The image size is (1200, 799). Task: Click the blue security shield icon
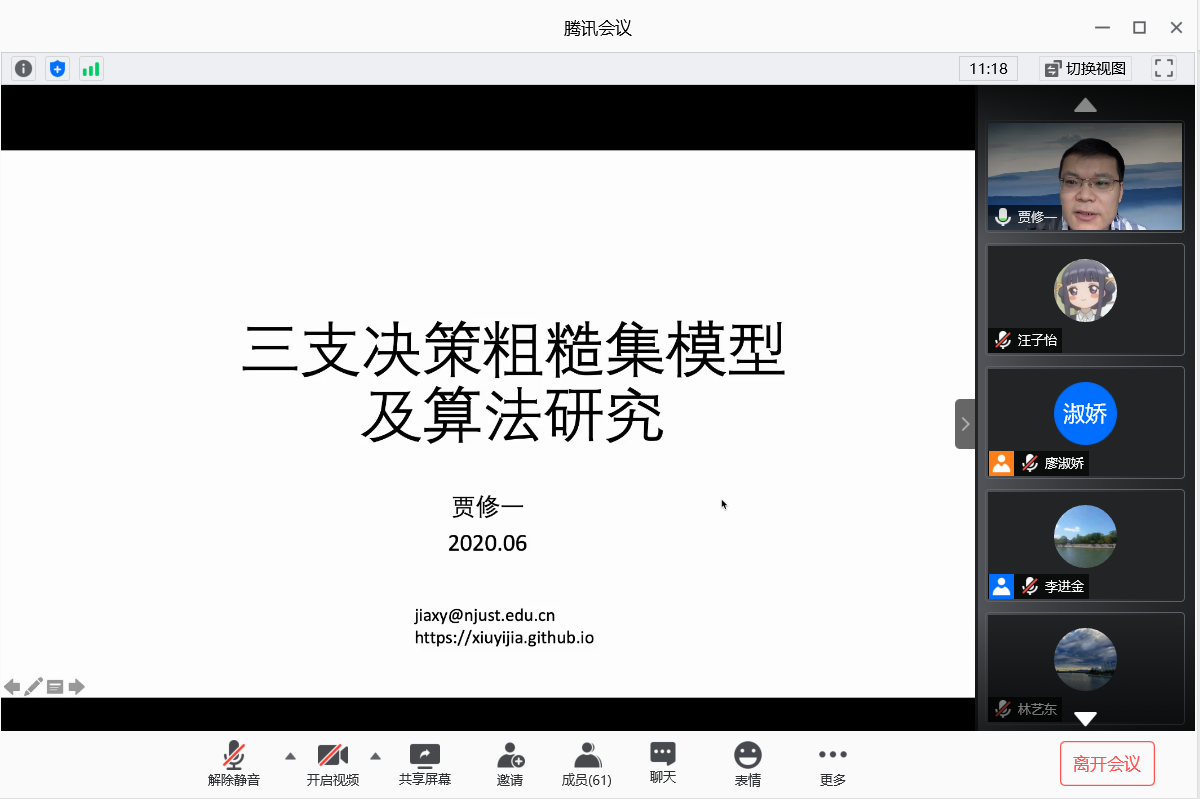[x=58, y=69]
